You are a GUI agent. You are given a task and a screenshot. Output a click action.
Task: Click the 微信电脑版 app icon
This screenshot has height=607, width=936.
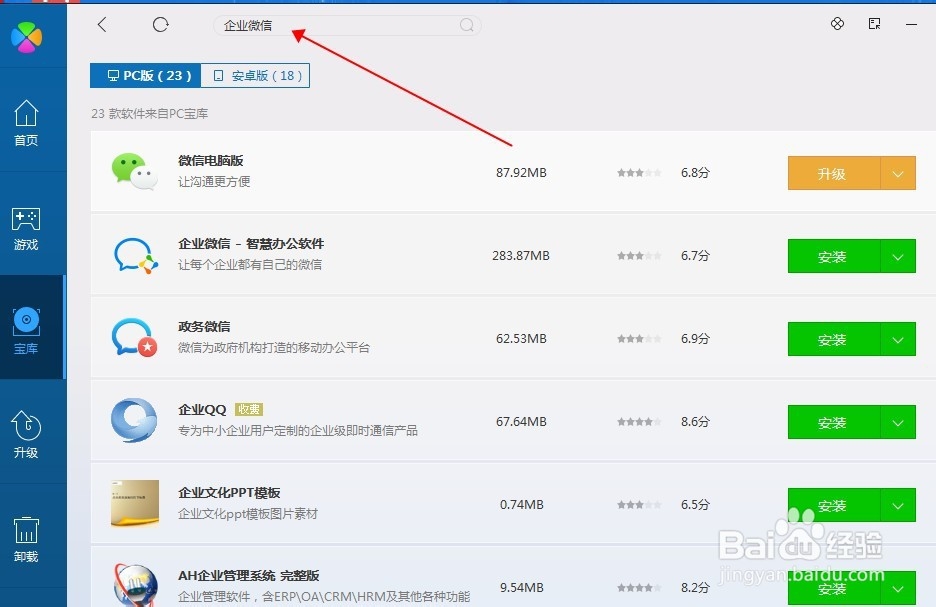134,172
